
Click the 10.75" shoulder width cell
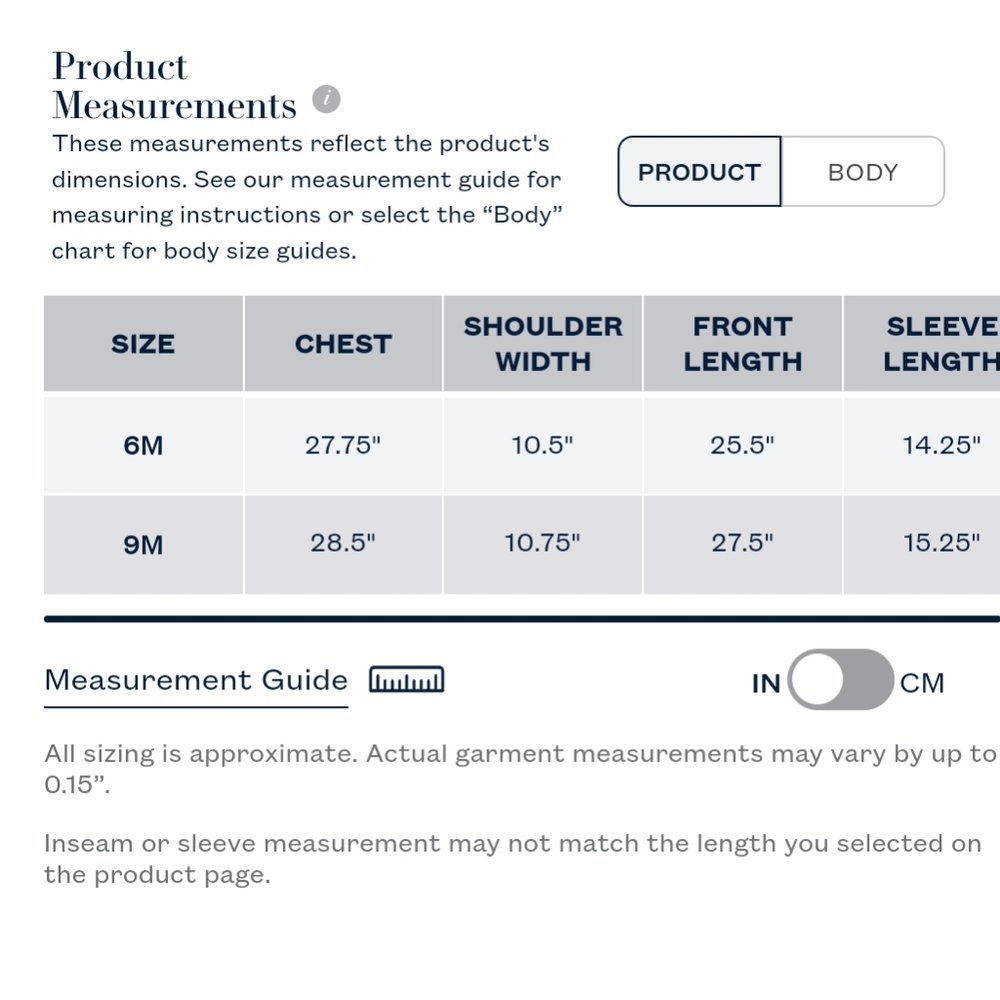click(x=543, y=543)
